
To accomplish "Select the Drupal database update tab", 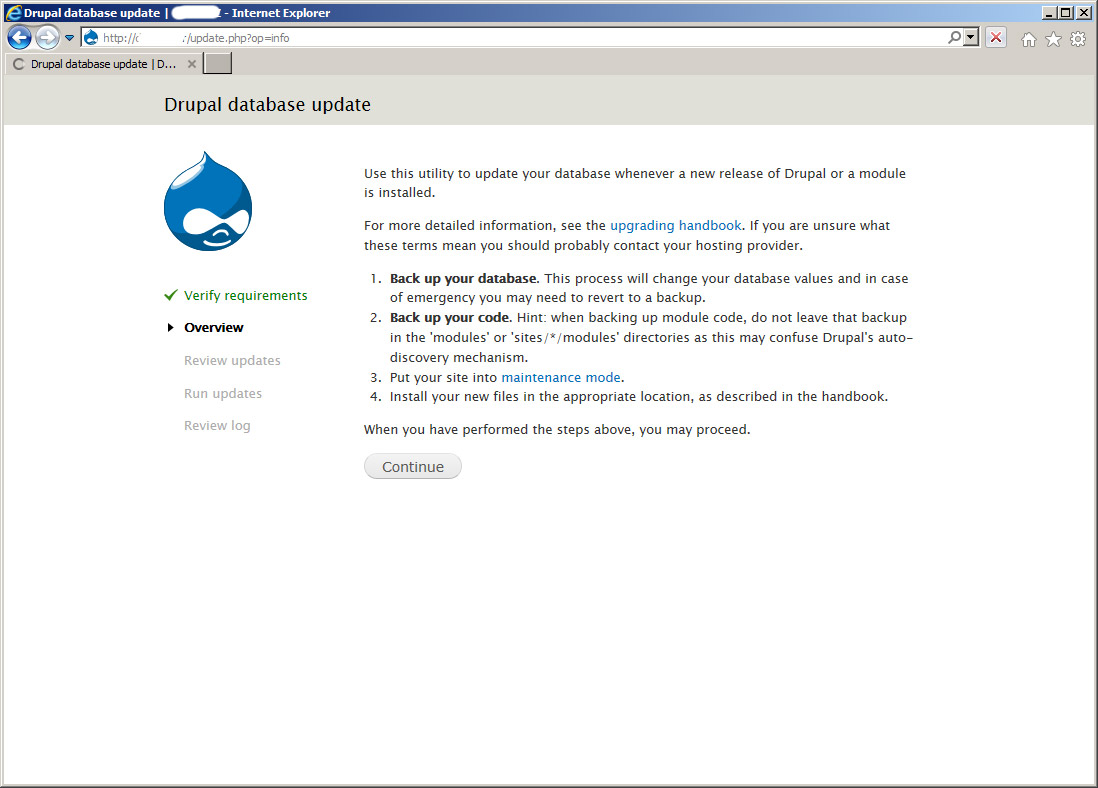I will 104,64.
